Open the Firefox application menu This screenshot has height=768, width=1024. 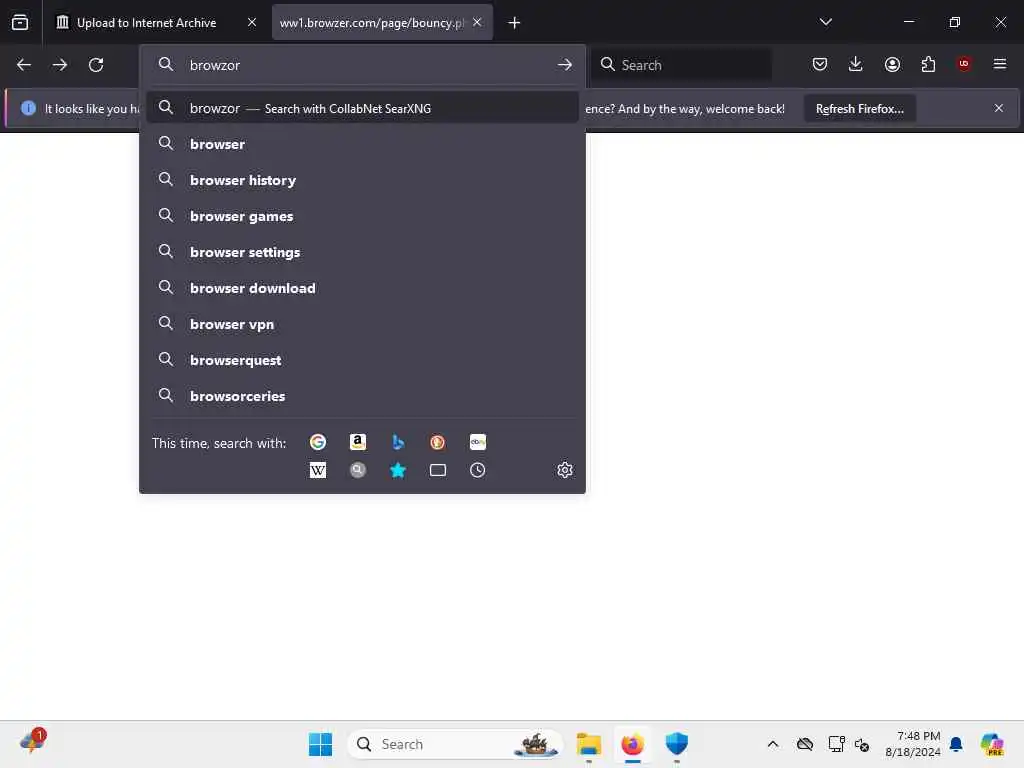[1000, 64]
